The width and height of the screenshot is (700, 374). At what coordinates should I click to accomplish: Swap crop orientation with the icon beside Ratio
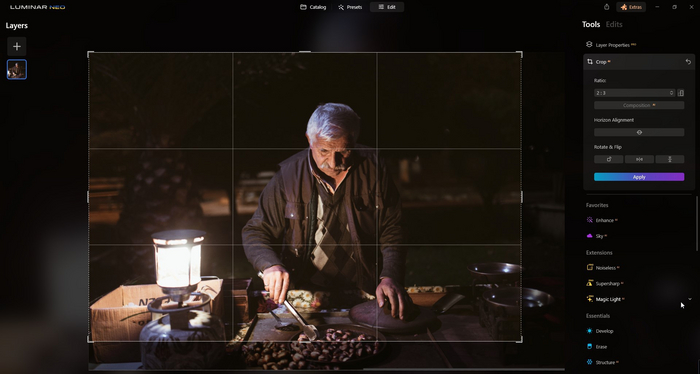[681, 93]
